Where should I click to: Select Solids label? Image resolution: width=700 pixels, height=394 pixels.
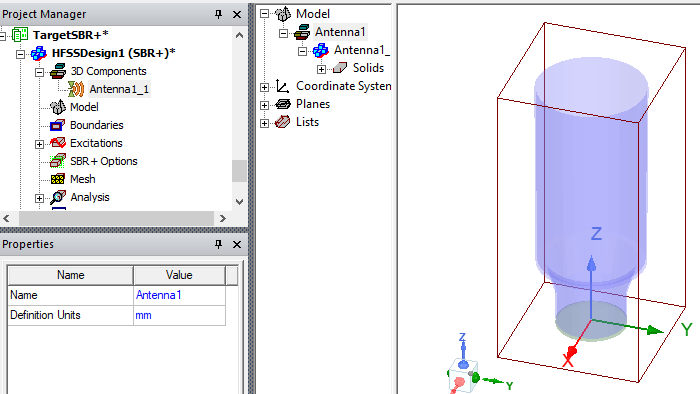pyautogui.click(x=368, y=68)
